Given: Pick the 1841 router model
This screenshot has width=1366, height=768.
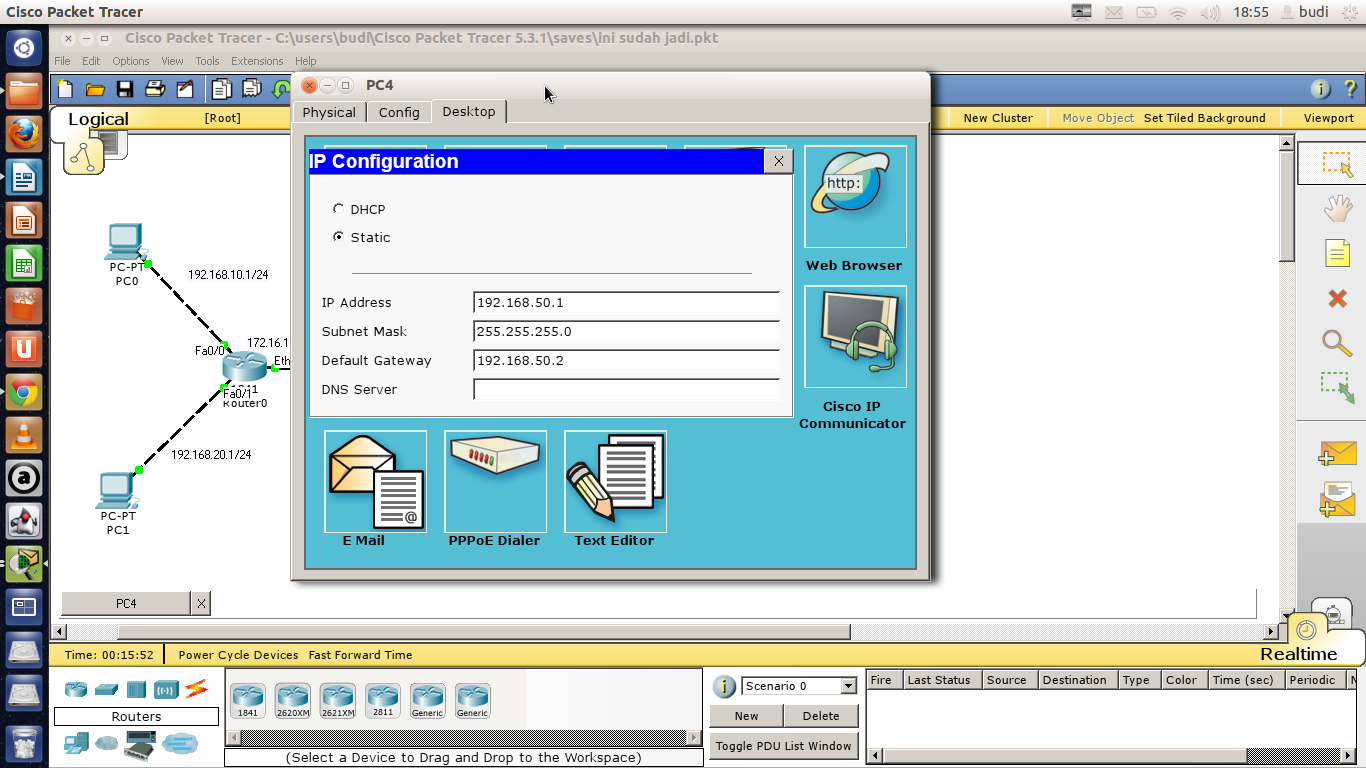Looking at the screenshot, I should click(x=247, y=701).
